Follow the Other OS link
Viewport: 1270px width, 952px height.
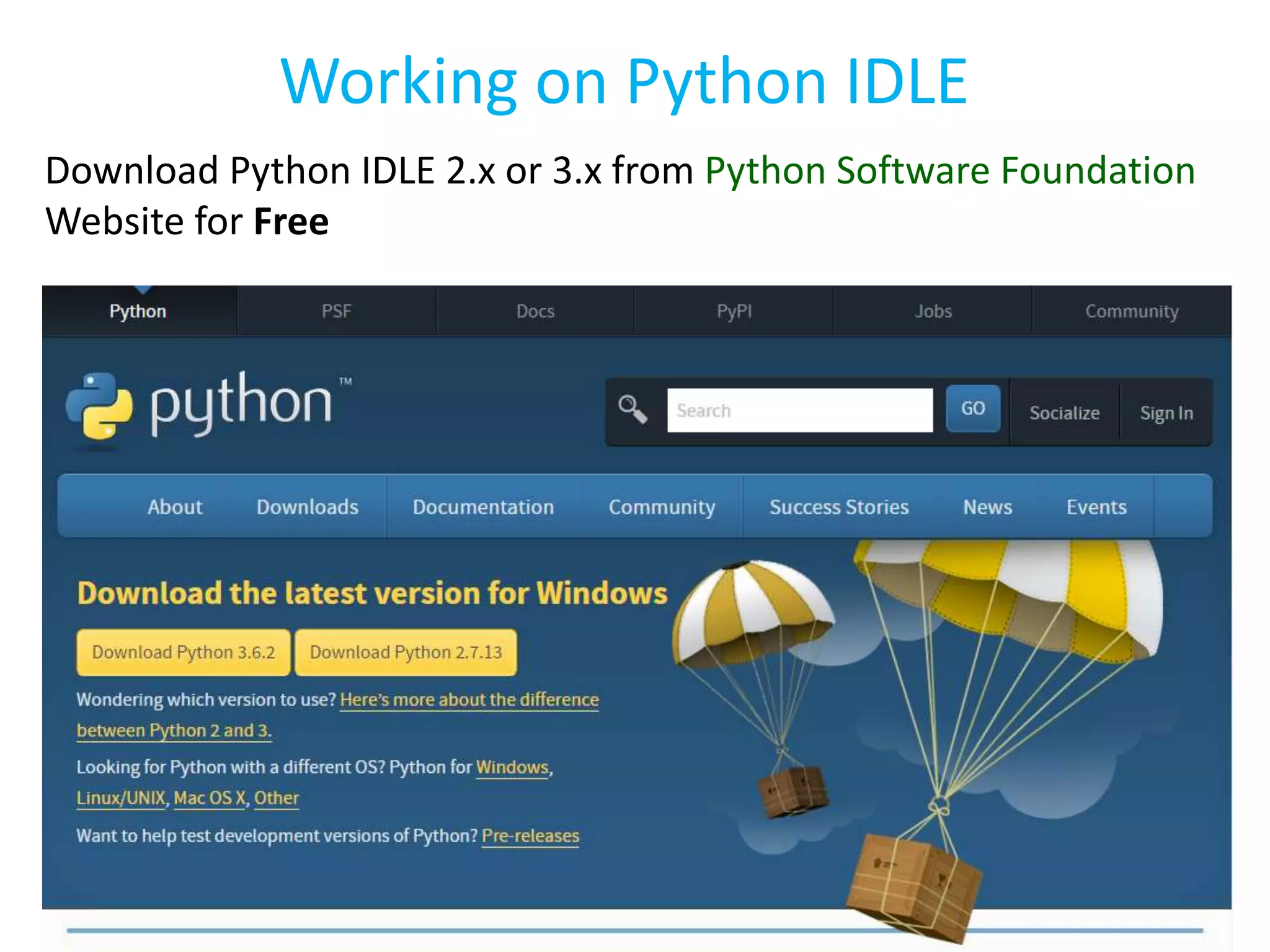[x=276, y=798]
